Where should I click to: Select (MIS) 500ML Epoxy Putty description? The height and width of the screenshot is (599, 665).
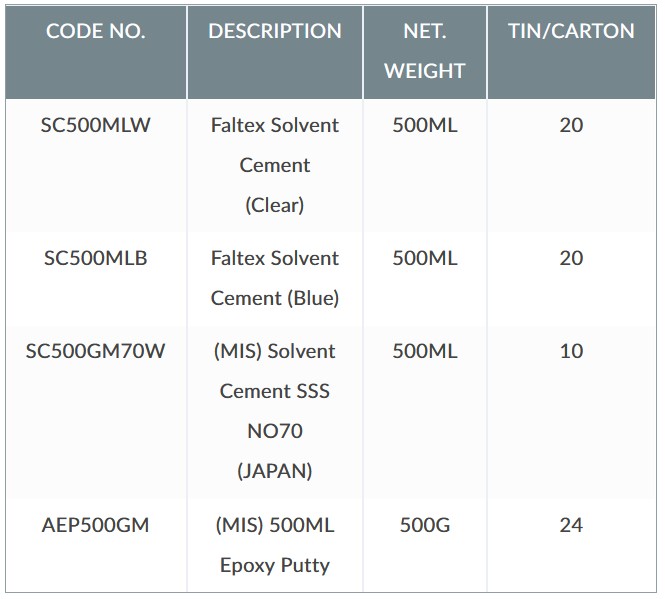(x=275, y=545)
